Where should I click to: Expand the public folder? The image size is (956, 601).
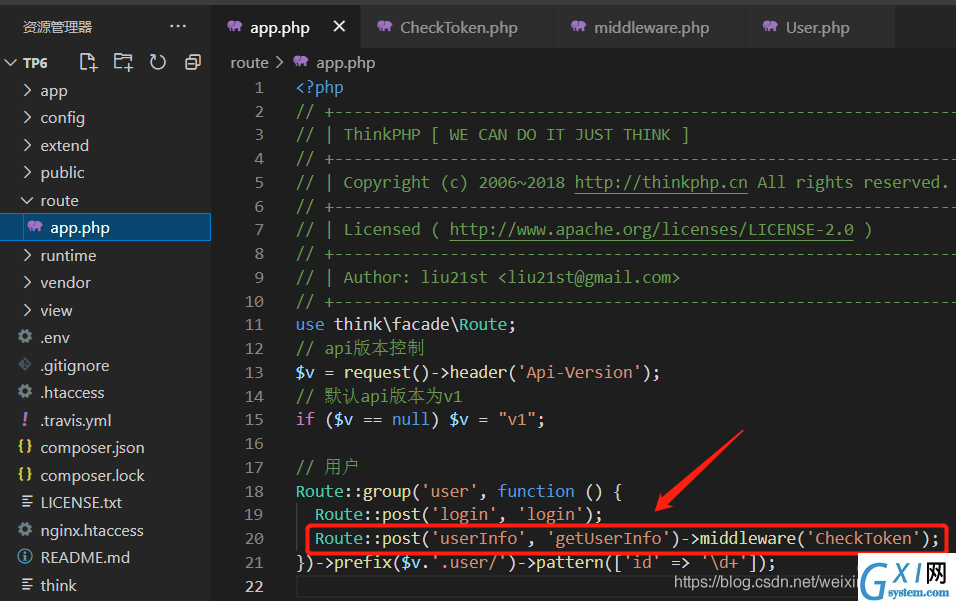coord(27,172)
